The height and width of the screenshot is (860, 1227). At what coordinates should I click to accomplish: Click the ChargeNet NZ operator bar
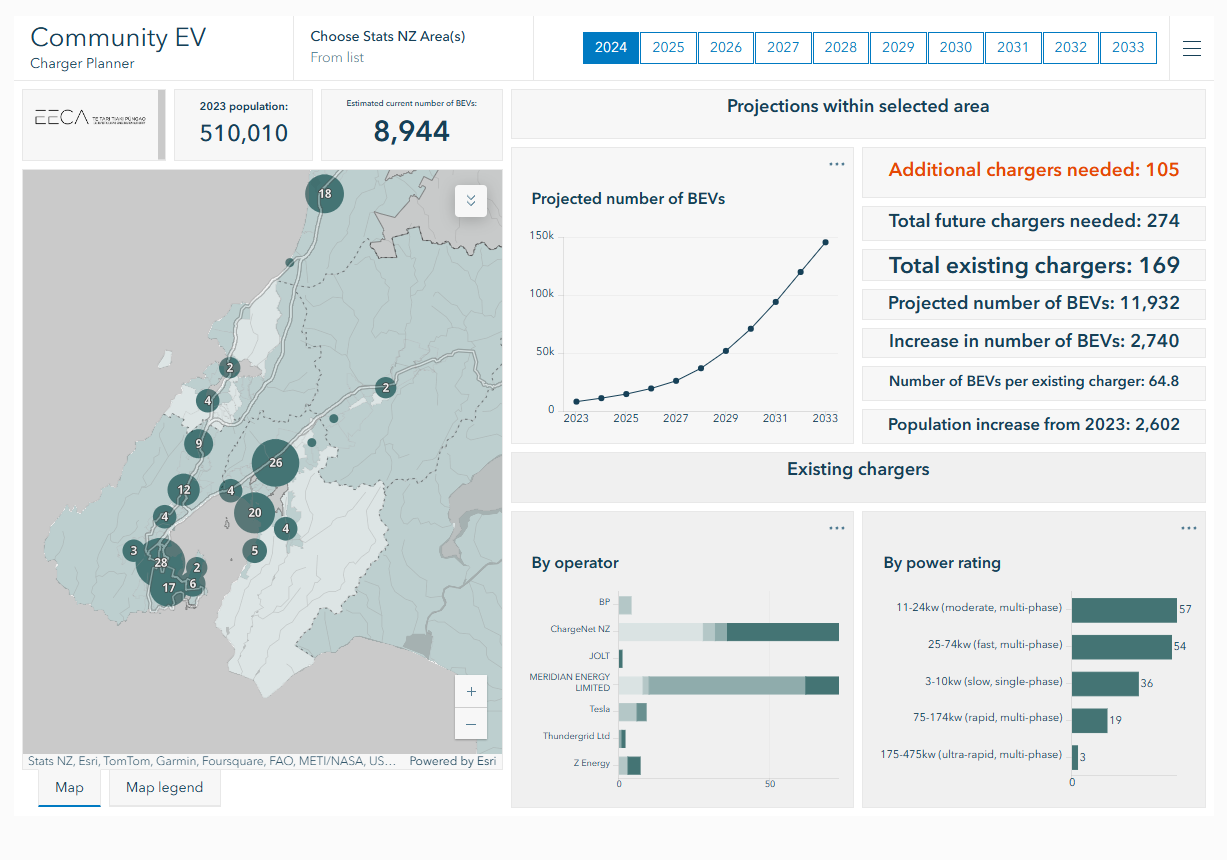(728, 632)
